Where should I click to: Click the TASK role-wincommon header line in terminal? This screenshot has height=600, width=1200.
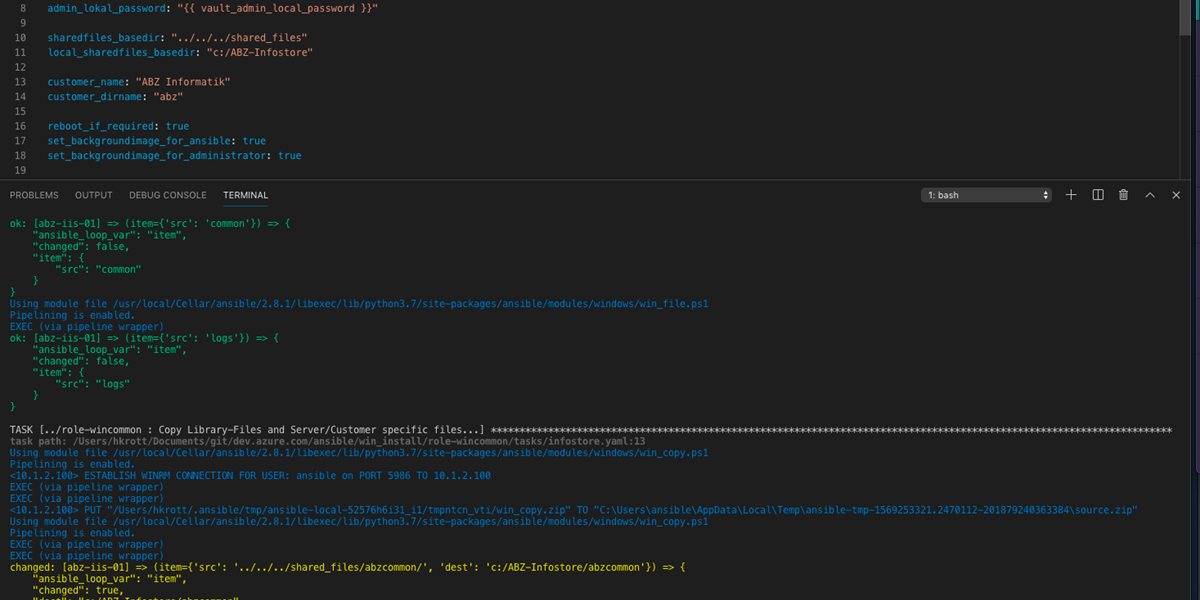pyautogui.click(x=248, y=429)
